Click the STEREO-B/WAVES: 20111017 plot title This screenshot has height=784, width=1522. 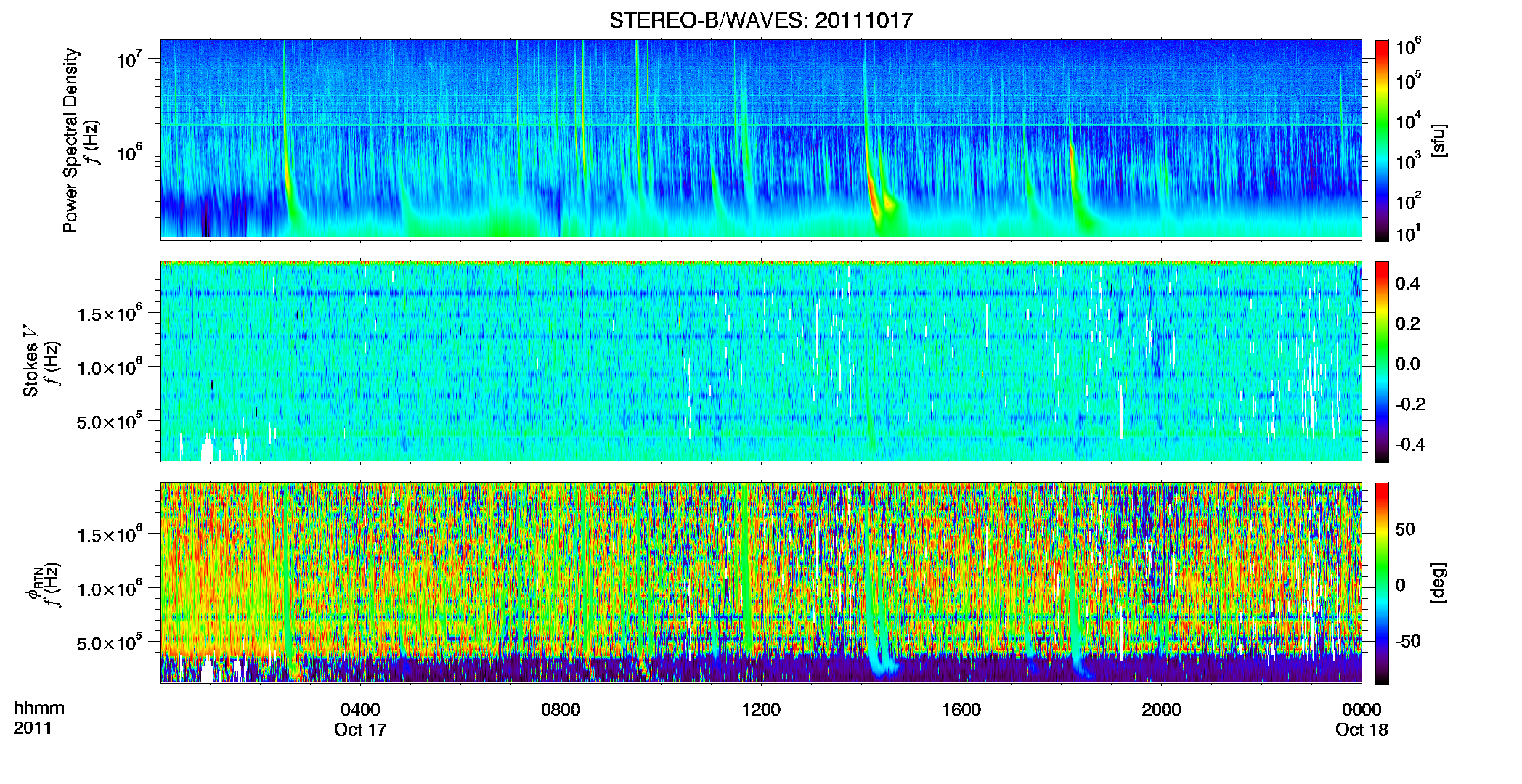pyautogui.click(x=761, y=20)
